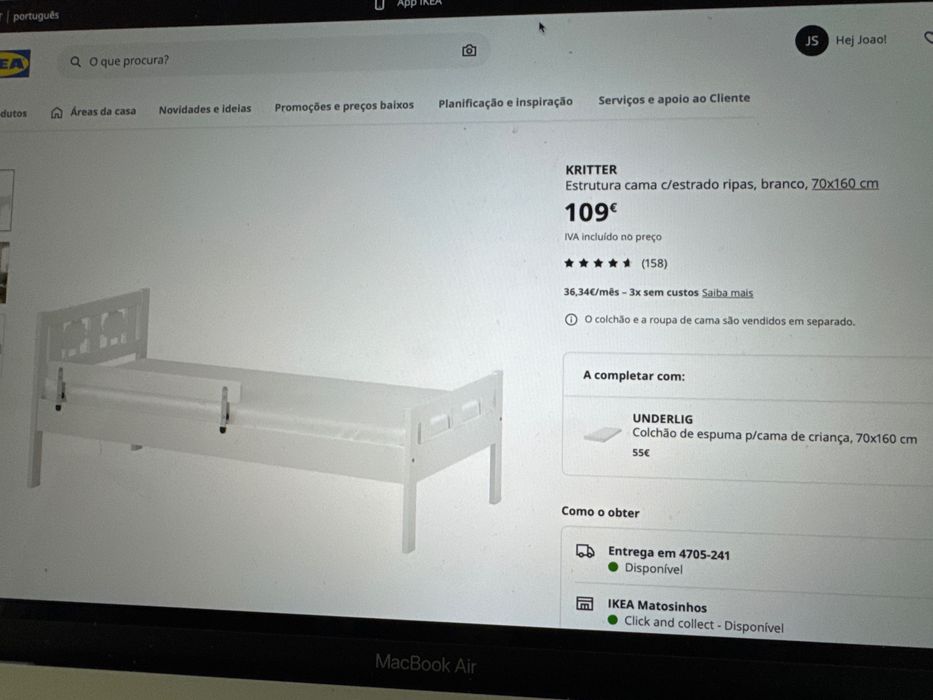Click the search magnifier icon
This screenshot has height=700, width=933.
point(76,61)
